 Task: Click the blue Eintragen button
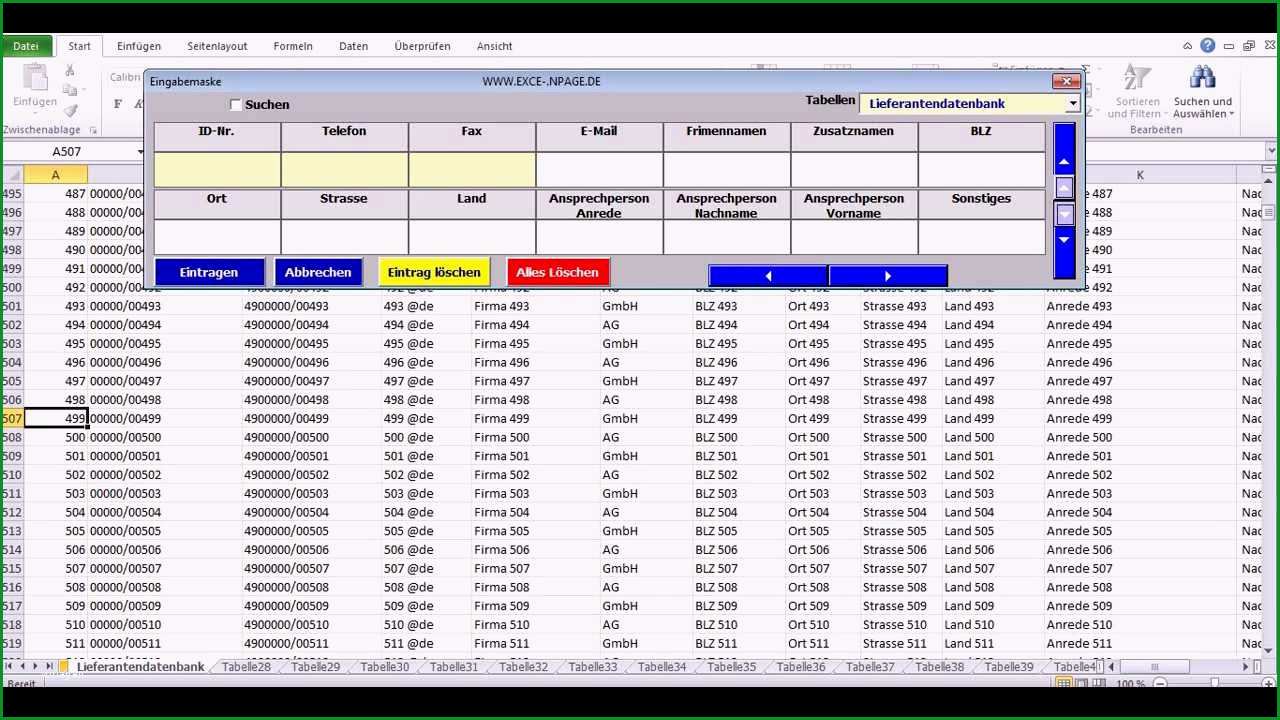pos(209,272)
